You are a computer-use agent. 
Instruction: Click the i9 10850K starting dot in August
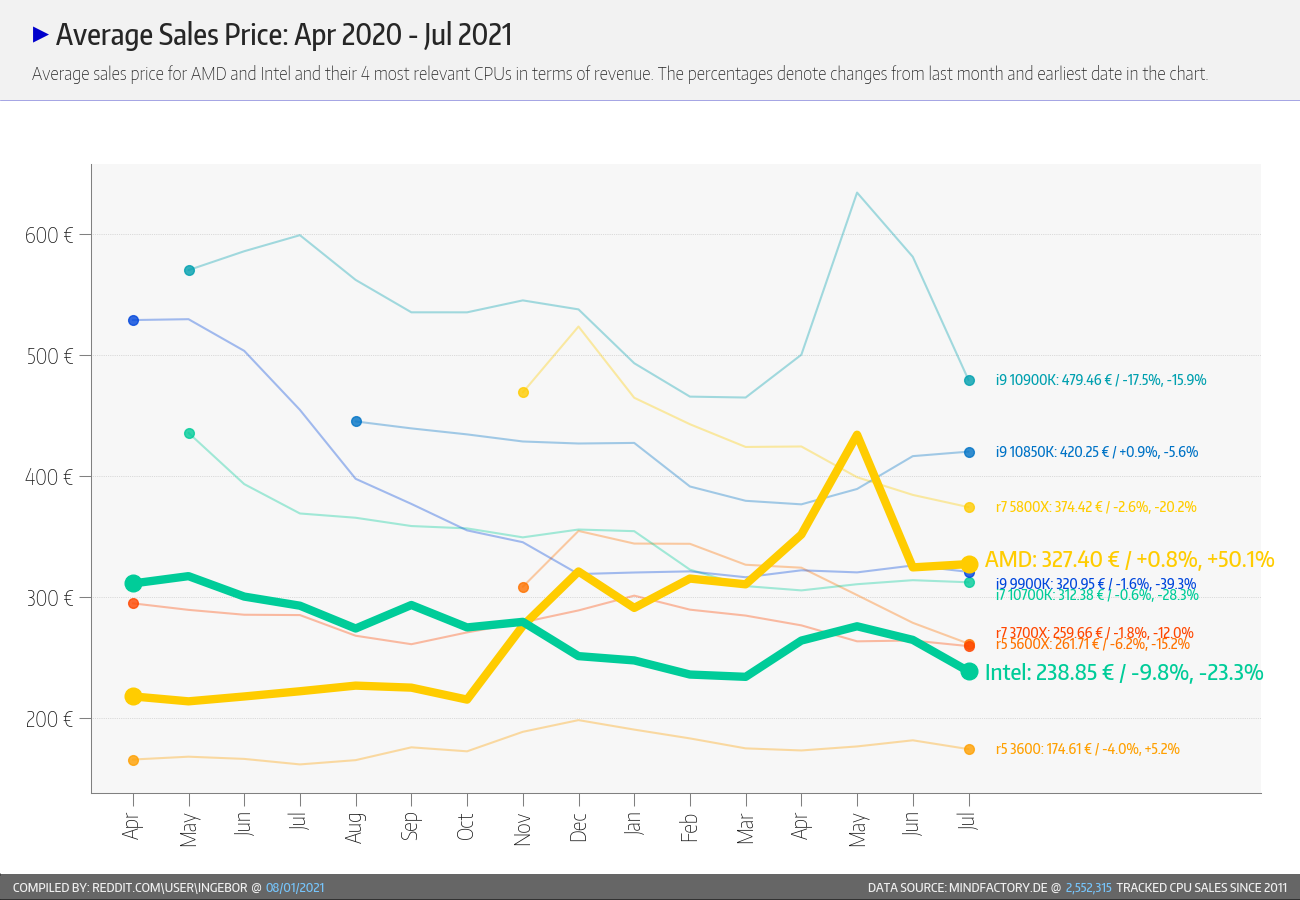[356, 422]
